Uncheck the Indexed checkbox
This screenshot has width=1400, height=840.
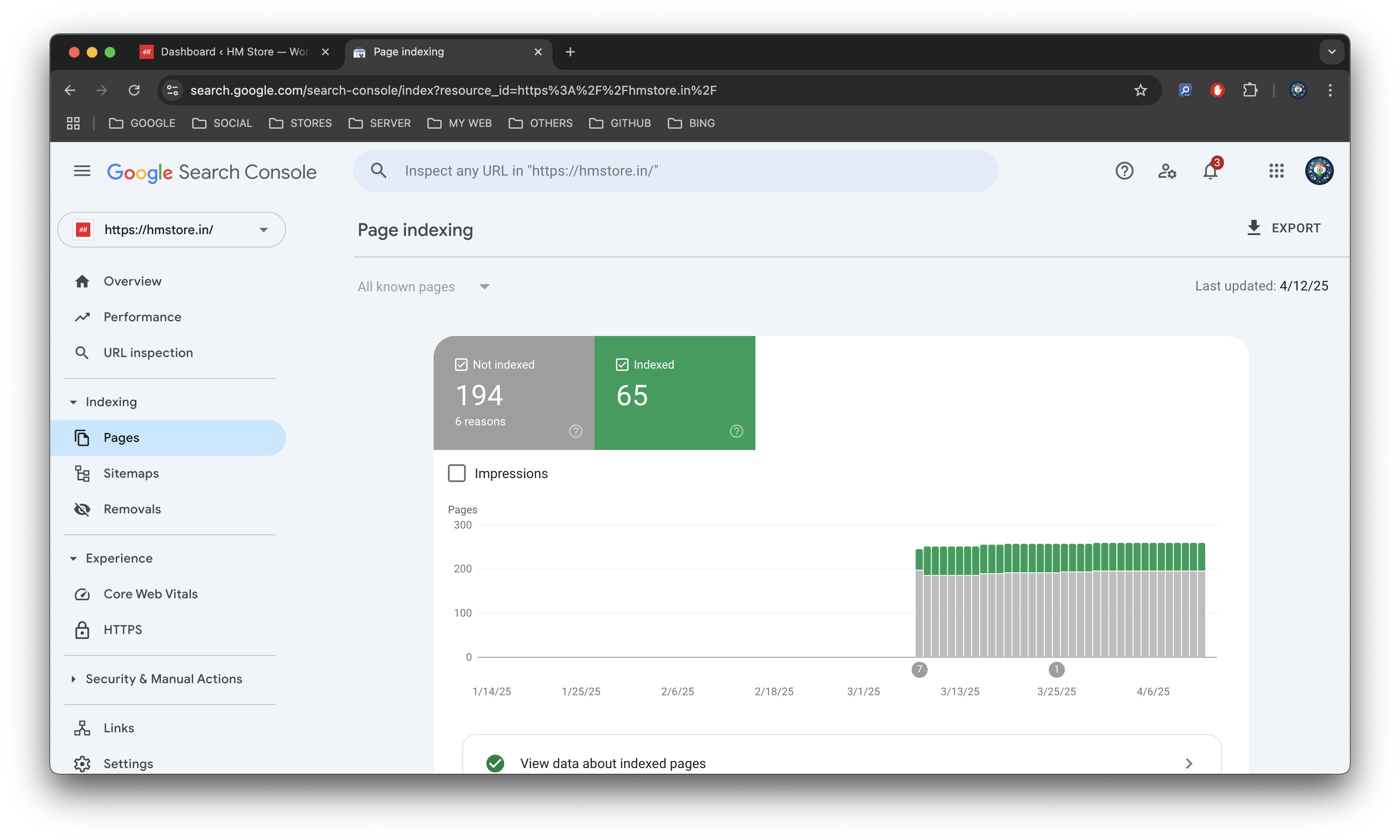[622, 365]
